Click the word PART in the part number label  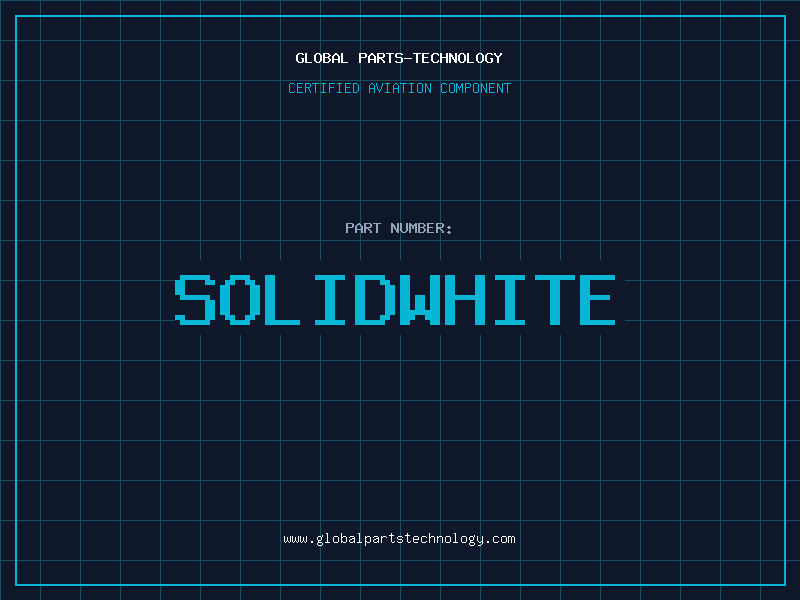(x=364, y=228)
